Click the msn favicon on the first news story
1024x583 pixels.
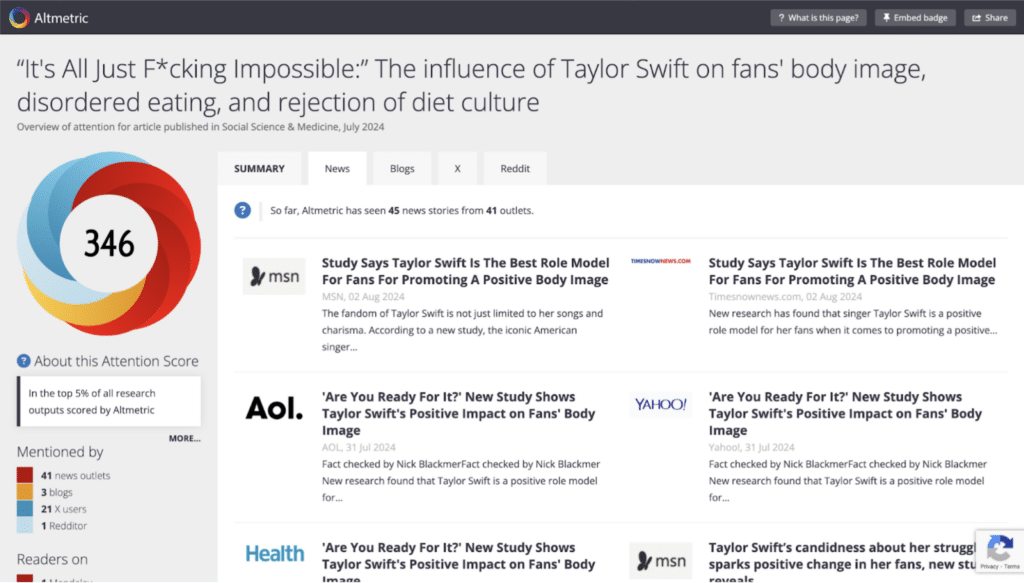[x=274, y=277]
